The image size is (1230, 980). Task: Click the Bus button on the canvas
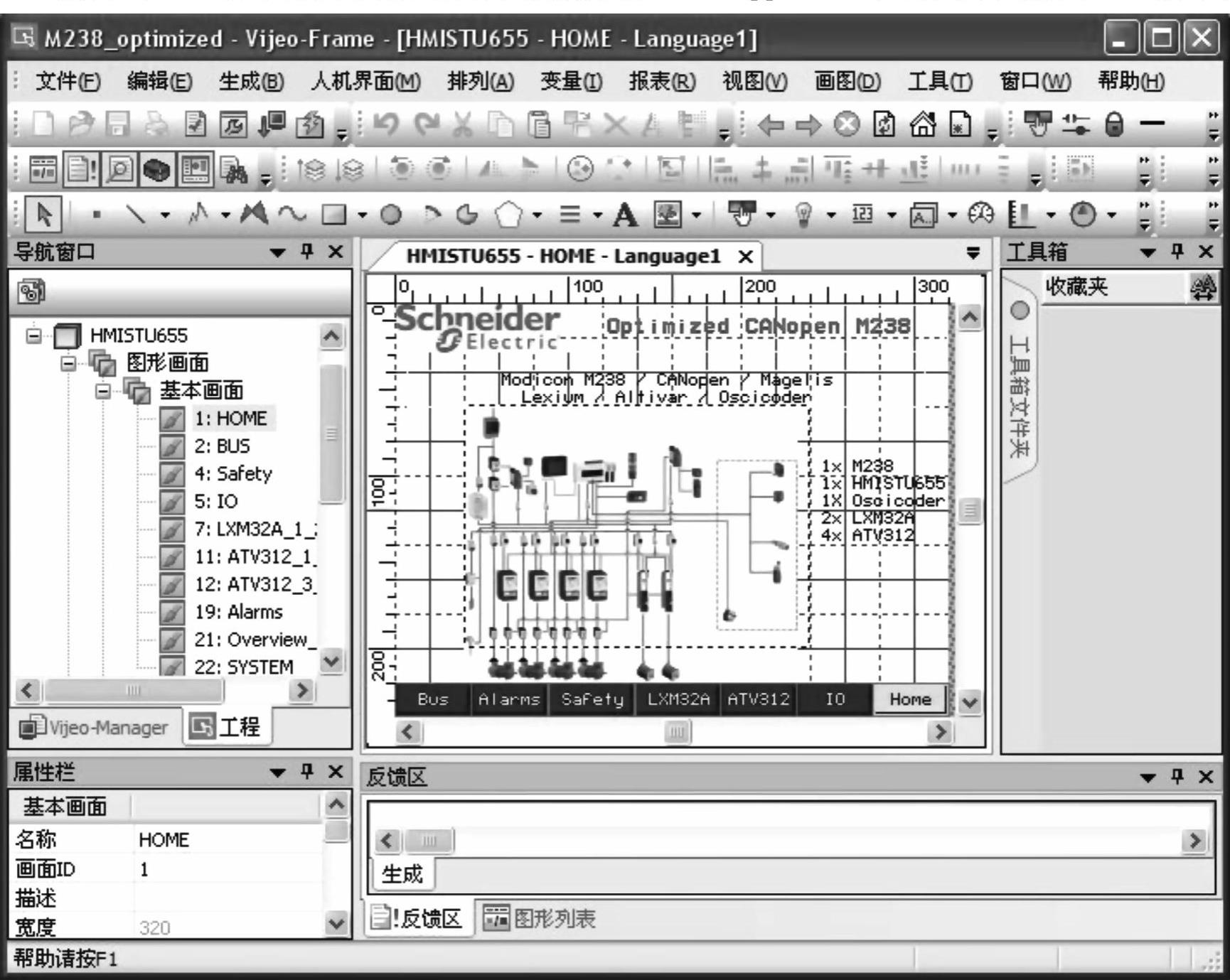click(x=432, y=699)
